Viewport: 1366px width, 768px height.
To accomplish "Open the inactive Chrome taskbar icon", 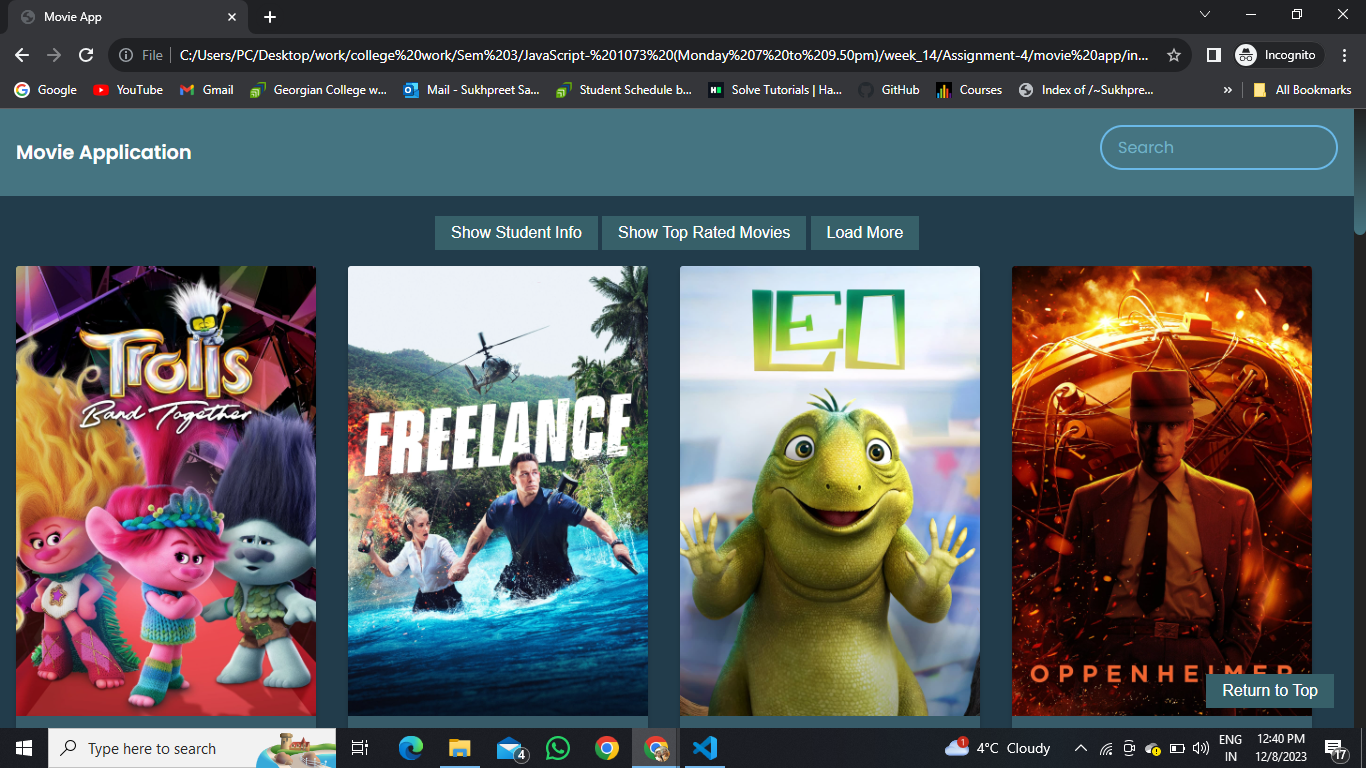I will [x=606, y=748].
